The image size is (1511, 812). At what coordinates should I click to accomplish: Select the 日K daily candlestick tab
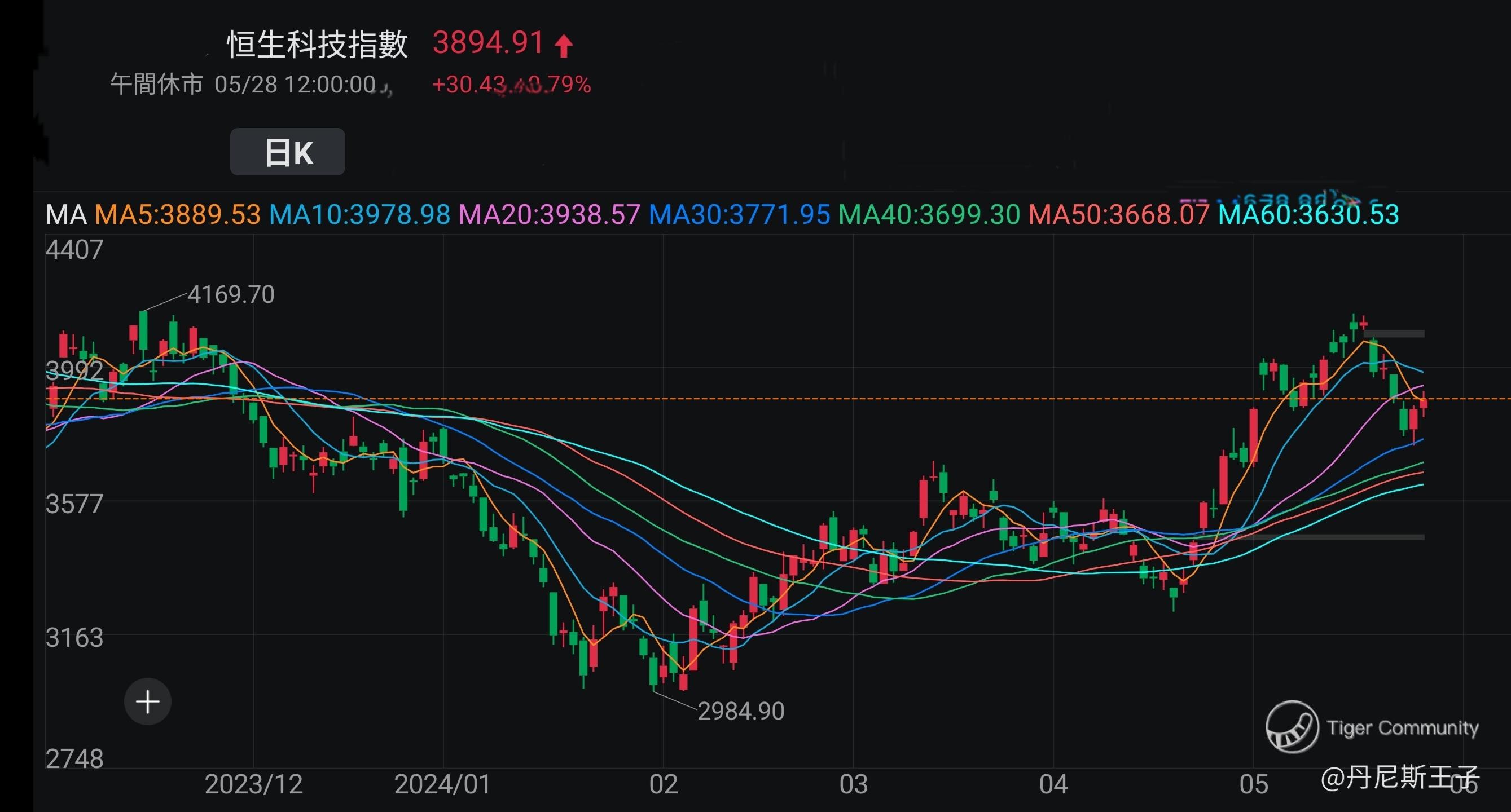click(x=287, y=152)
